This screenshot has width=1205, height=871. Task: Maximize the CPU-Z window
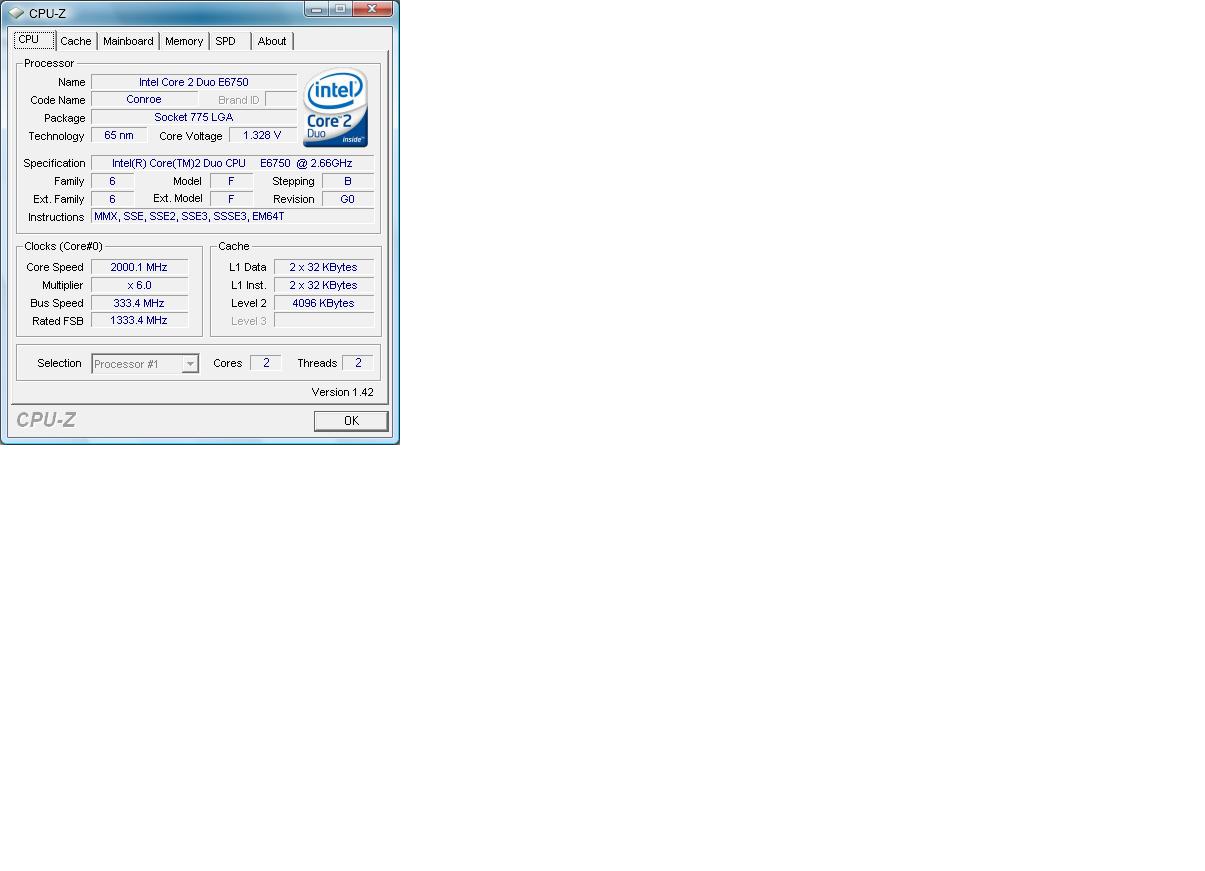point(340,9)
